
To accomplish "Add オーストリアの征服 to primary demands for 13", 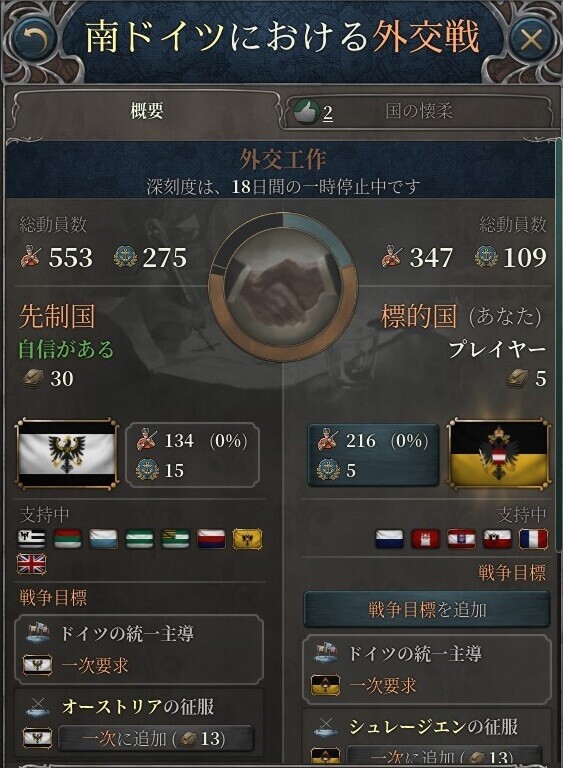I will [155, 738].
